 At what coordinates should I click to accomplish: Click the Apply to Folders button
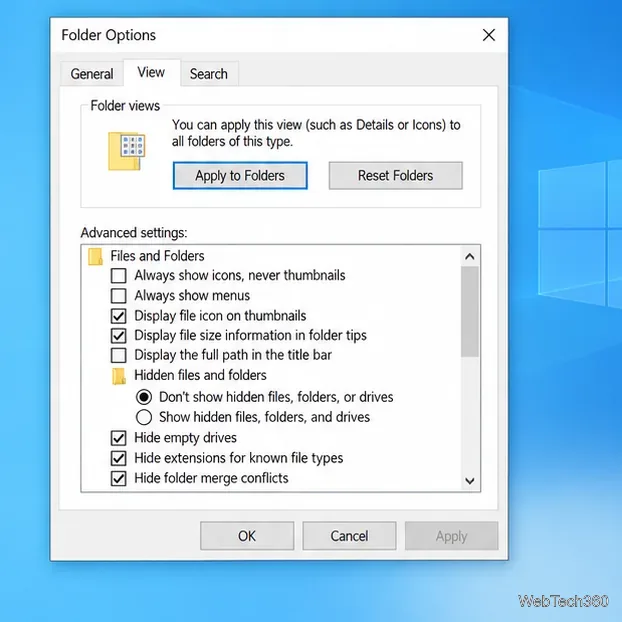point(240,175)
